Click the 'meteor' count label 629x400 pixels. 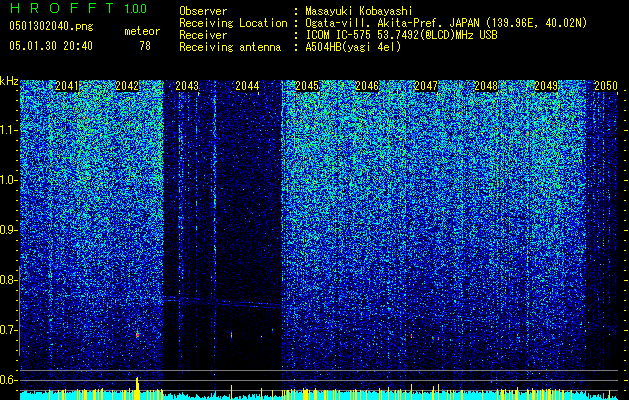point(142,31)
